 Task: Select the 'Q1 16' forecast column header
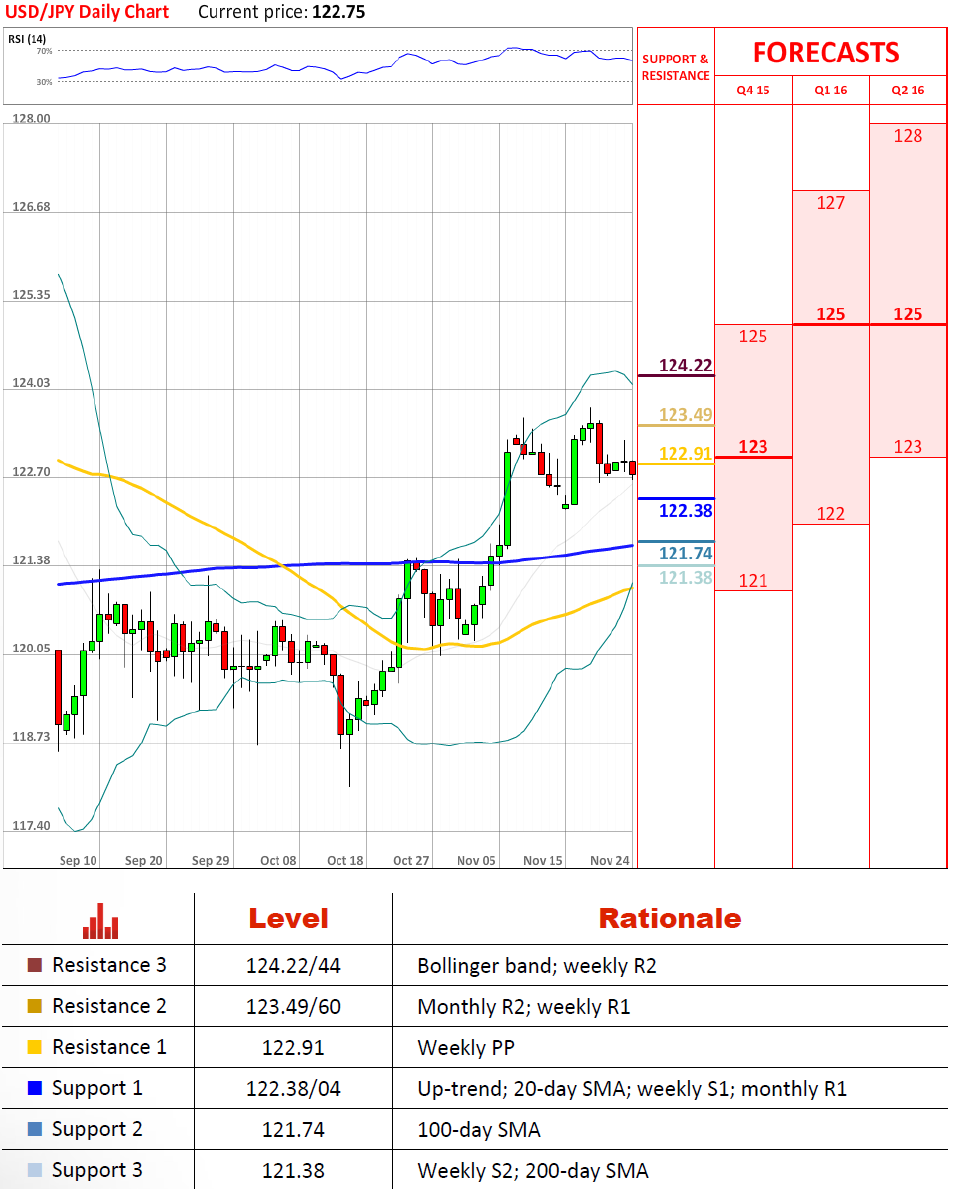[830, 90]
